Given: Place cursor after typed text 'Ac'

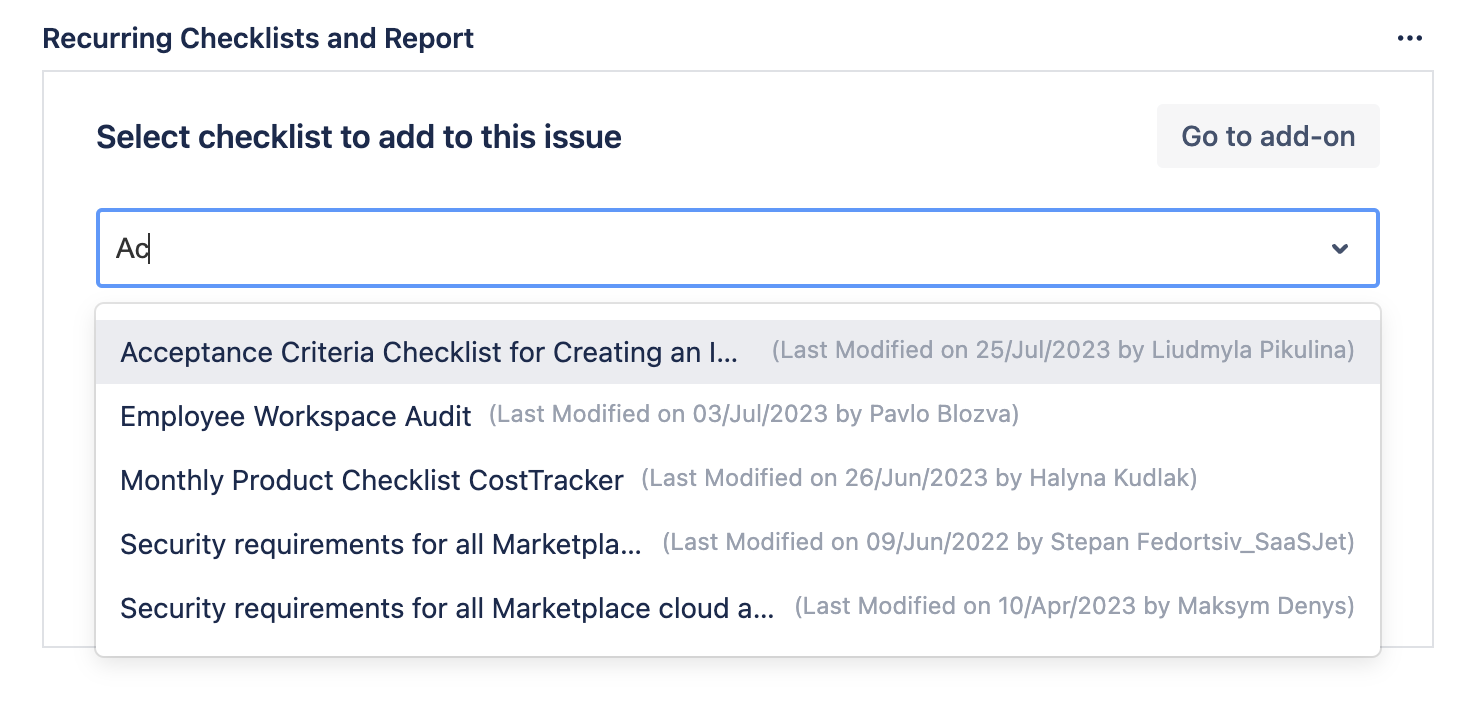Looking at the screenshot, I should pyautogui.click(x=150, y=248).
